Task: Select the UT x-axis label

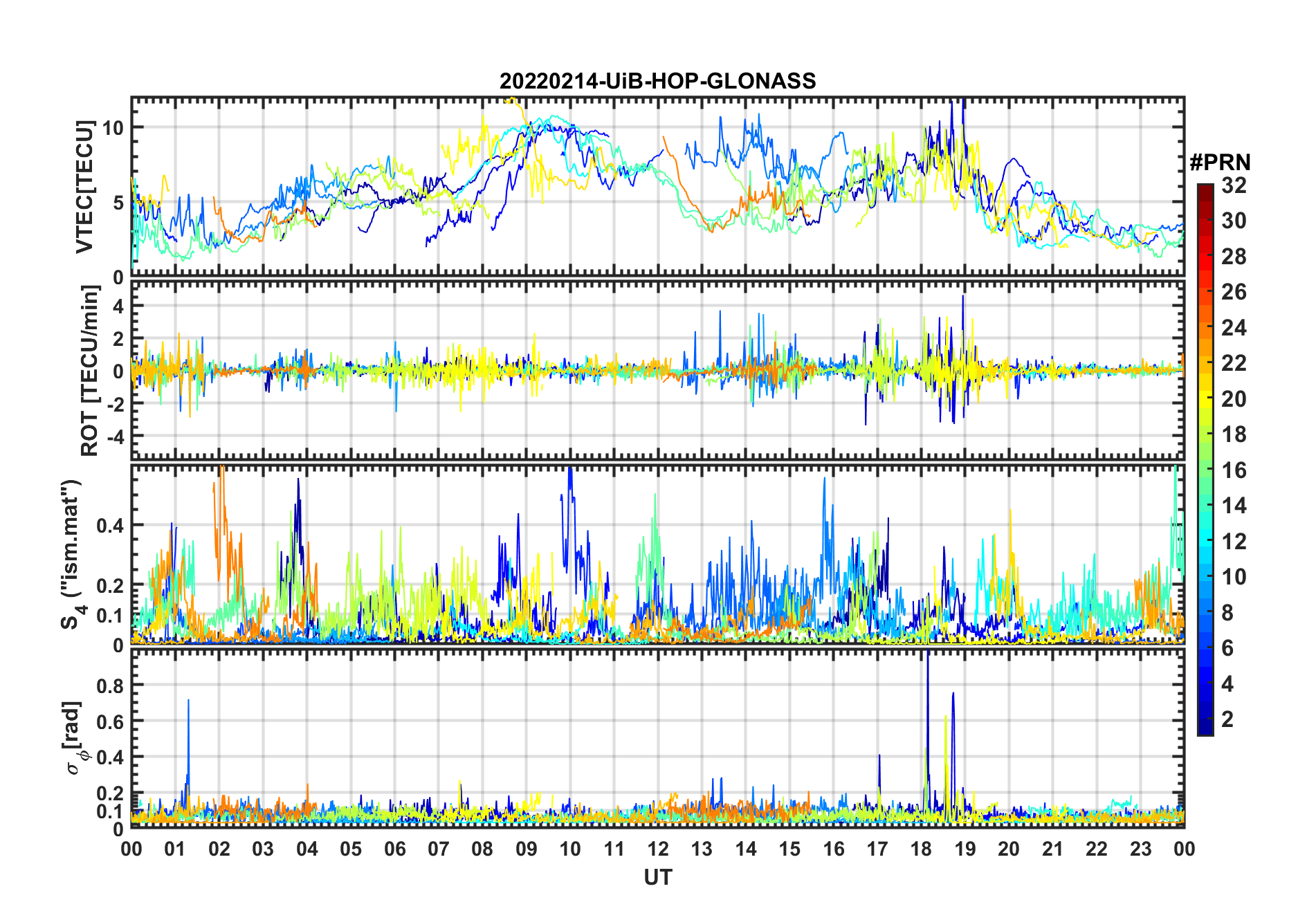Action: coord(658,877)
